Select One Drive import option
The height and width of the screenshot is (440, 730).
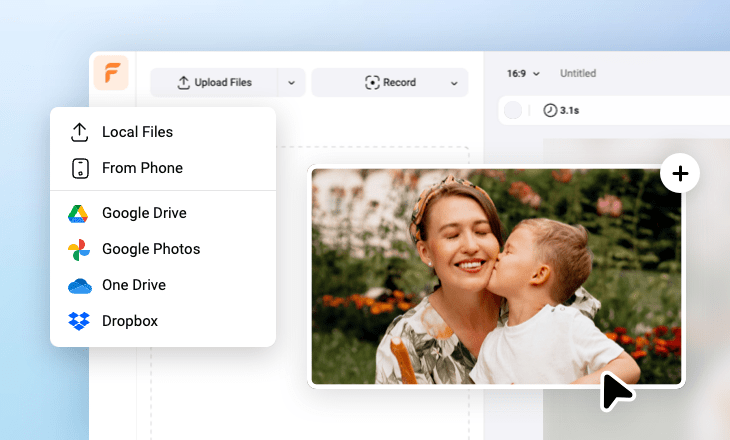163,285
